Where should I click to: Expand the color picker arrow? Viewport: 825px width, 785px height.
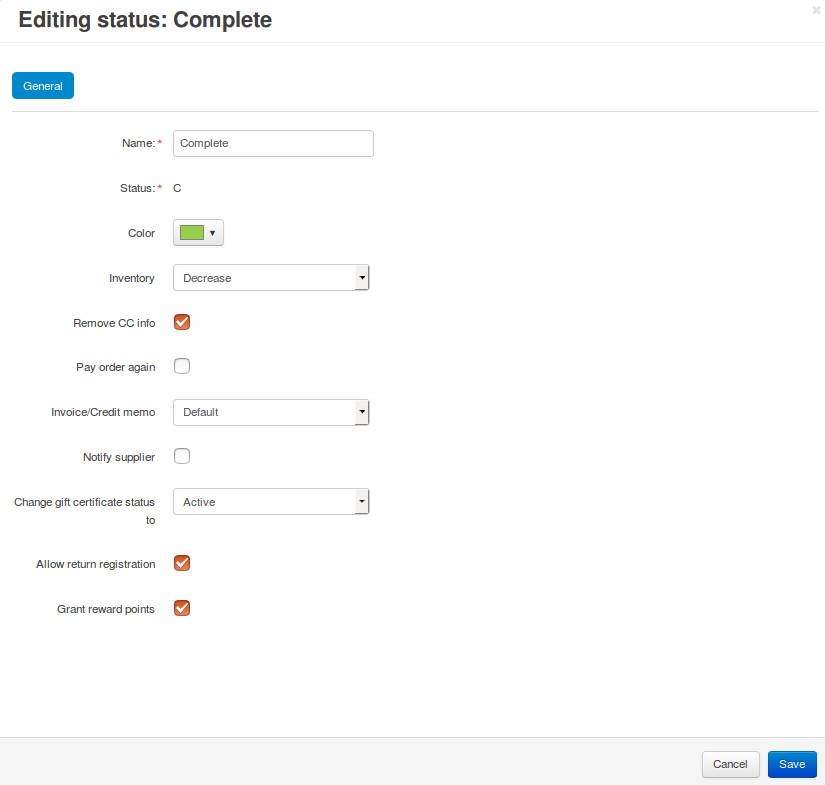click(x=213, y=233)
